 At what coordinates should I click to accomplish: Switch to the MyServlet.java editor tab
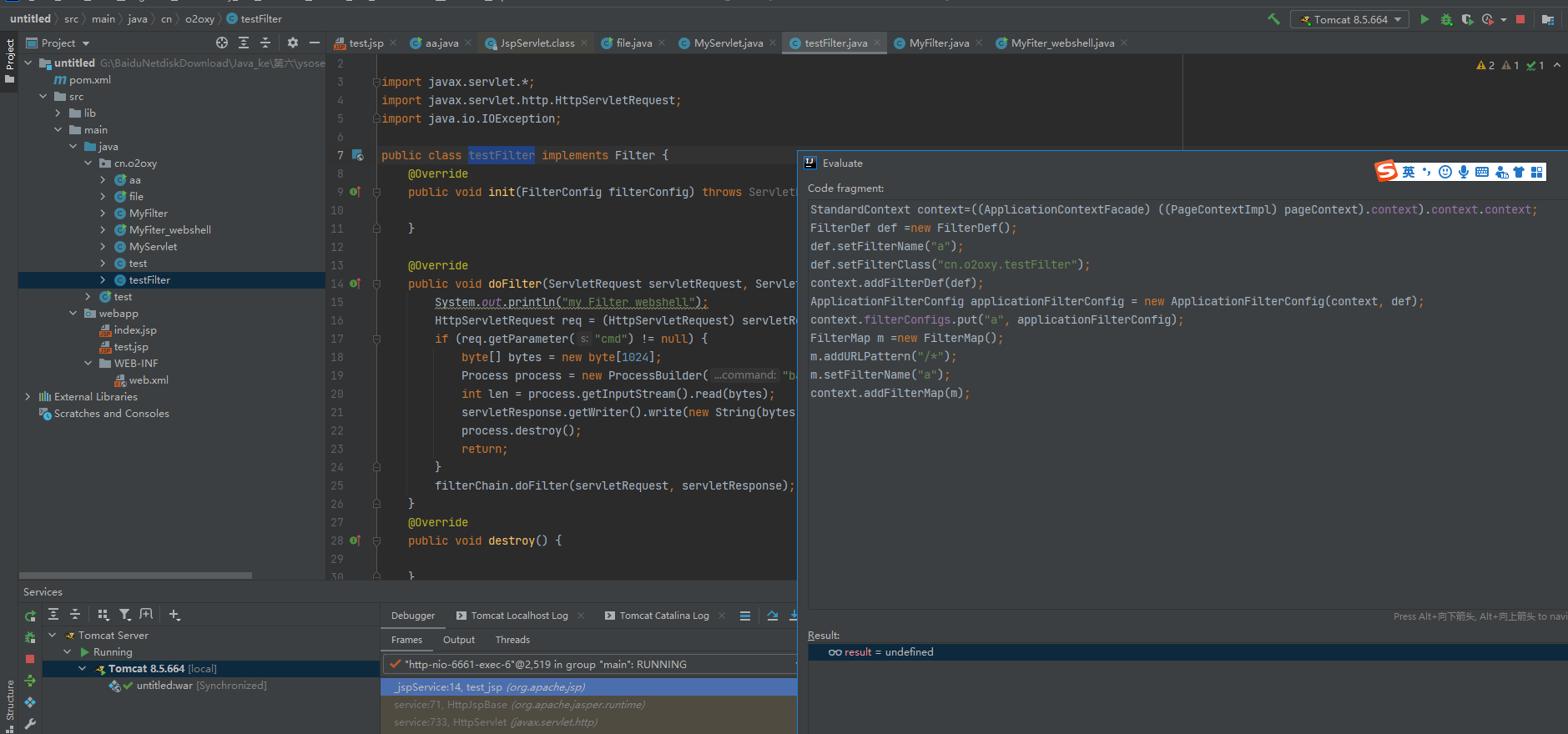tap(729, 43)
